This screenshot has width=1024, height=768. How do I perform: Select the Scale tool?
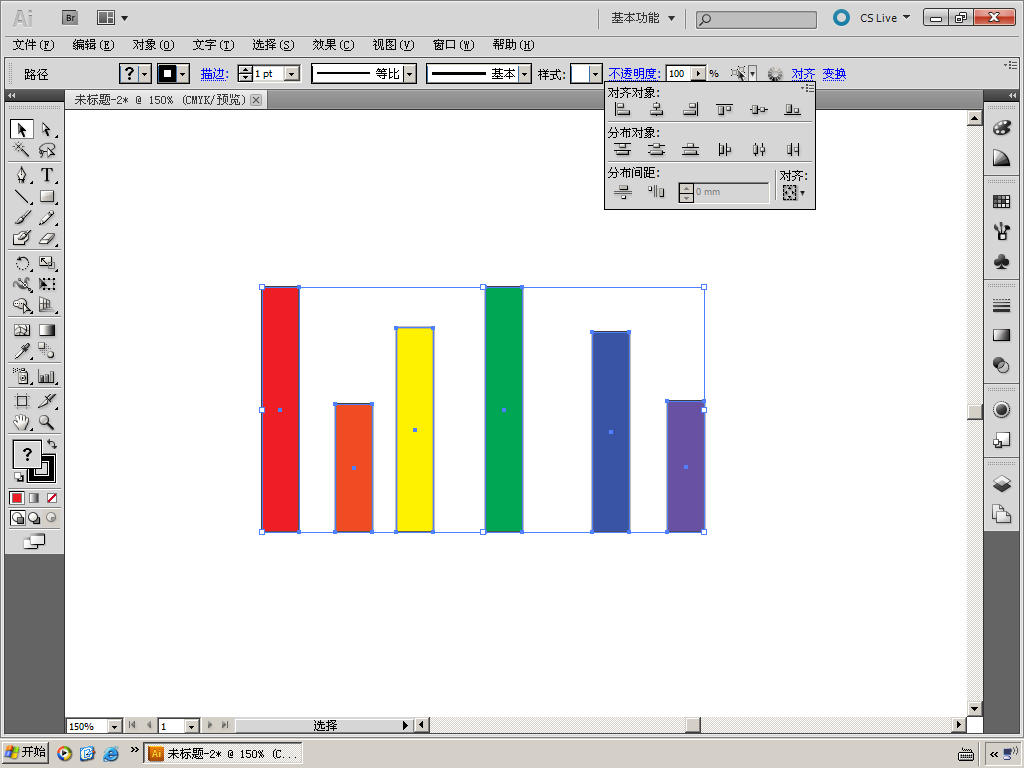(46, 263)
